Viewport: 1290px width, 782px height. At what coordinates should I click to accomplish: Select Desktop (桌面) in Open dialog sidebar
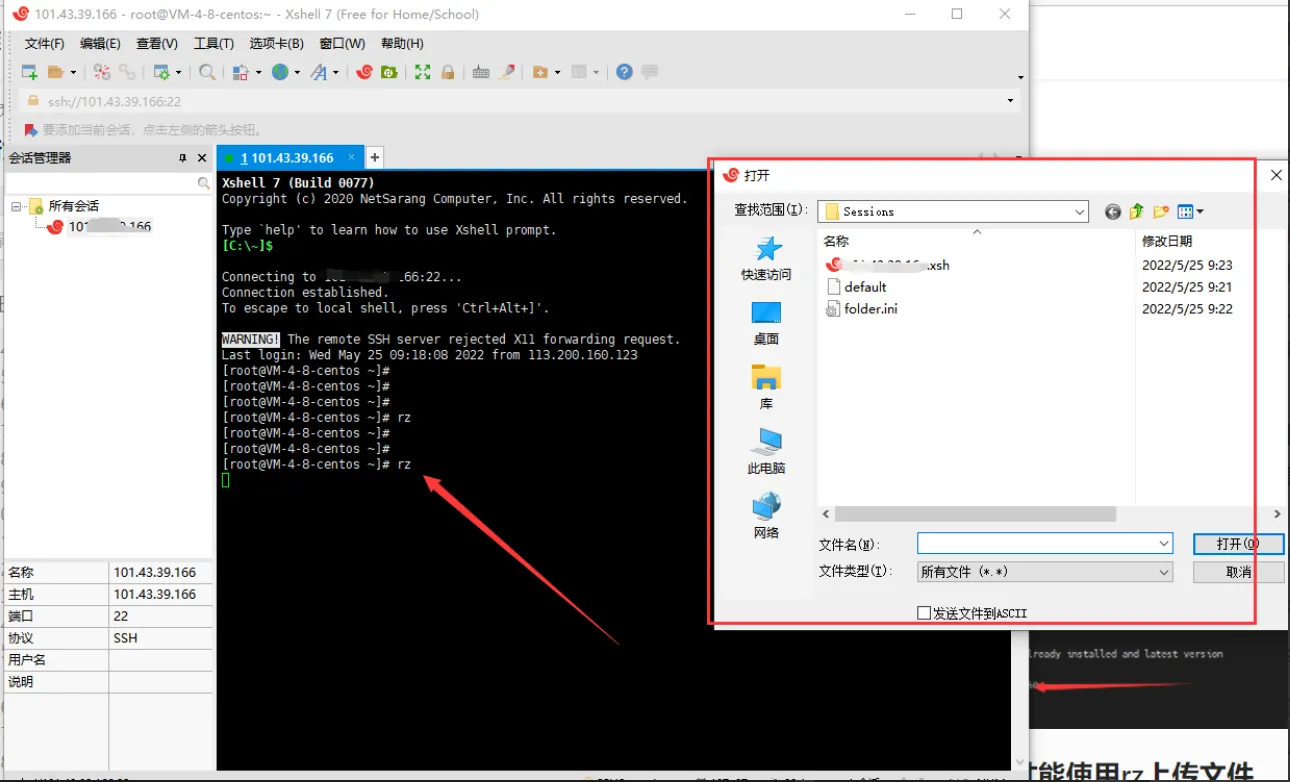767,323
